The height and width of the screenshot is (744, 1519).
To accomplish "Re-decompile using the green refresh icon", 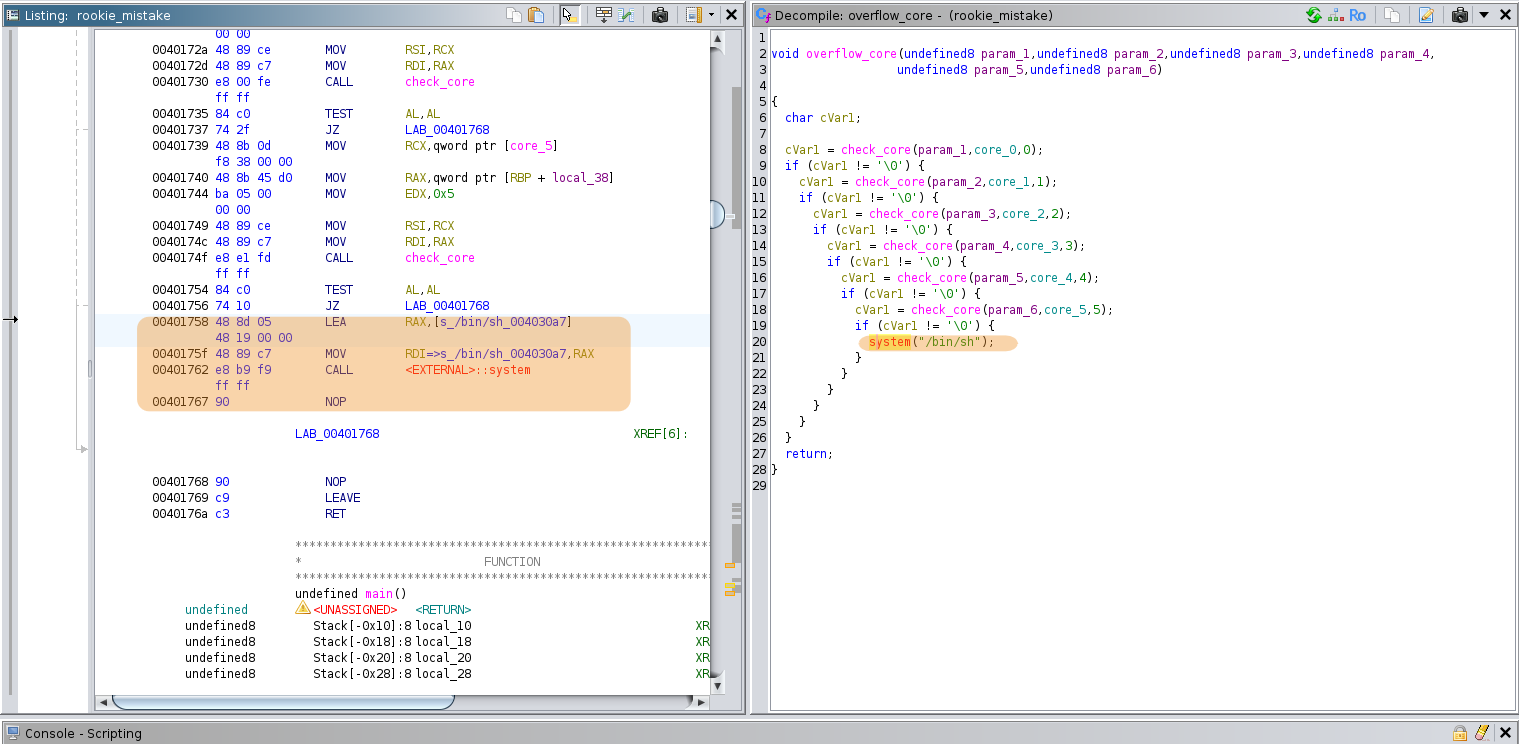I will click(x=1313, y=15).
